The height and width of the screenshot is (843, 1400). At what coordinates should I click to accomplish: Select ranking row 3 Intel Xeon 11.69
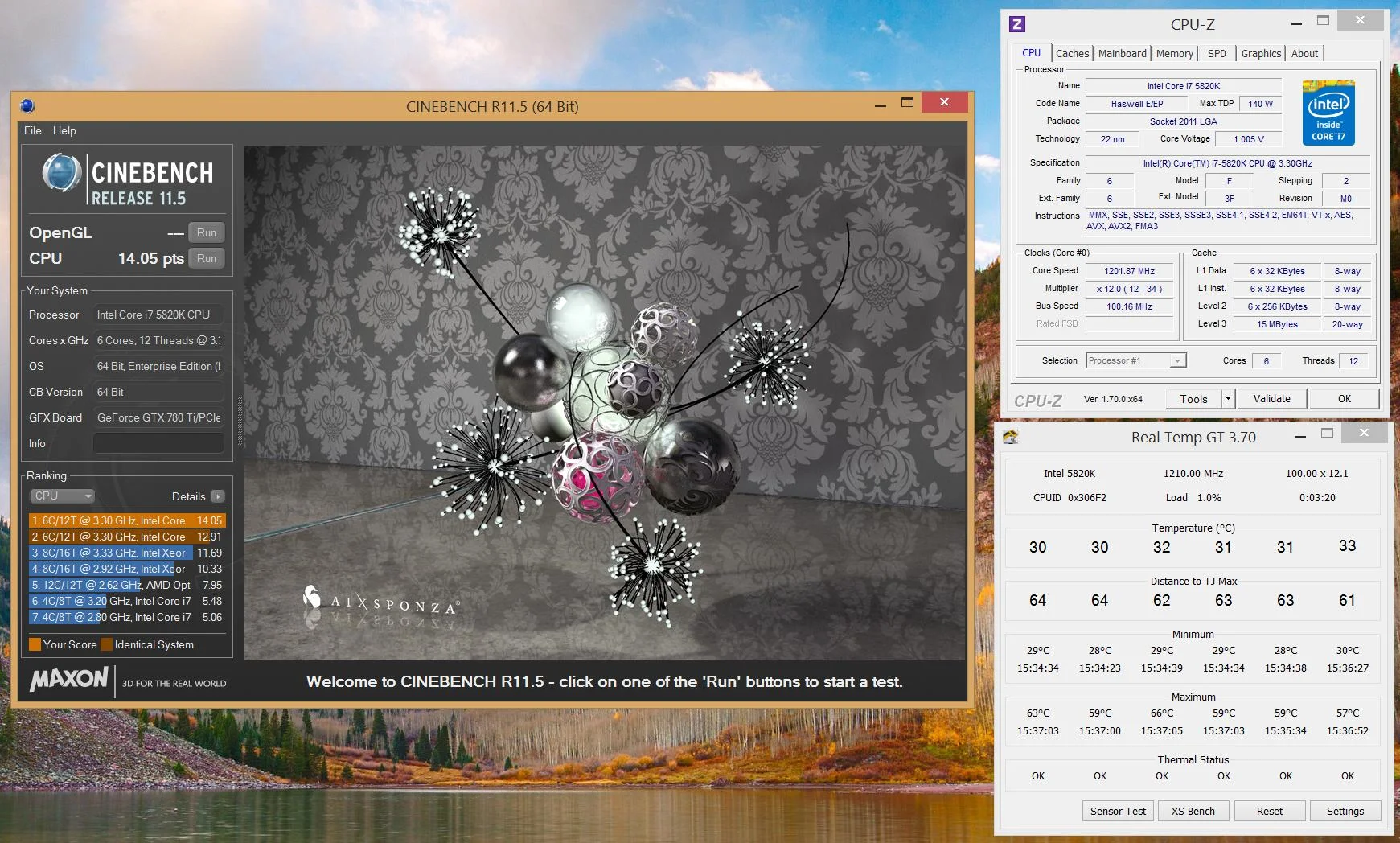point(127,553)
